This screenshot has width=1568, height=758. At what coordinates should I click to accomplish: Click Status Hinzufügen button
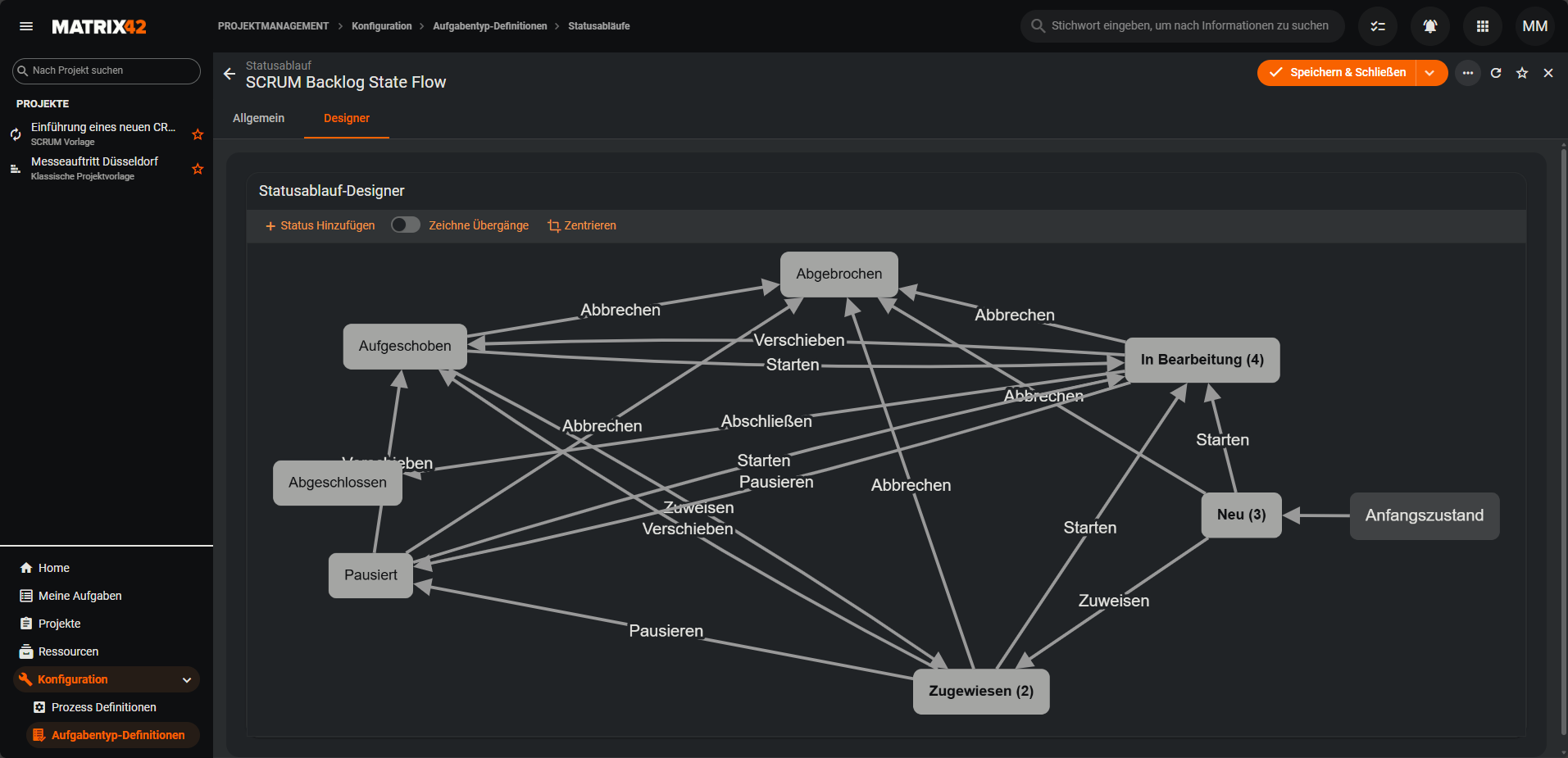click(320, 225)
